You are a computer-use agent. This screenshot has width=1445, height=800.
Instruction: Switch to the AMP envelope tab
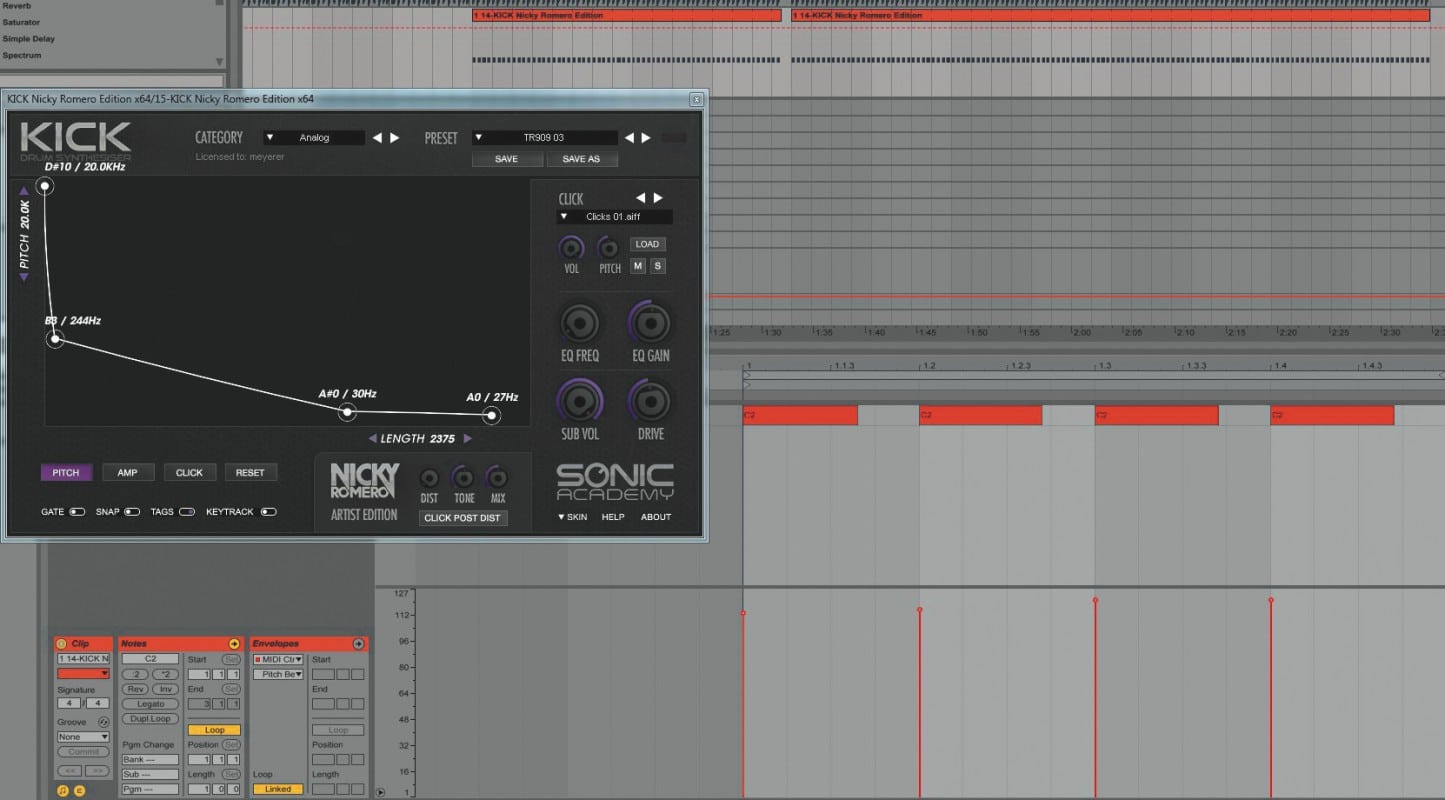point(128,473)
